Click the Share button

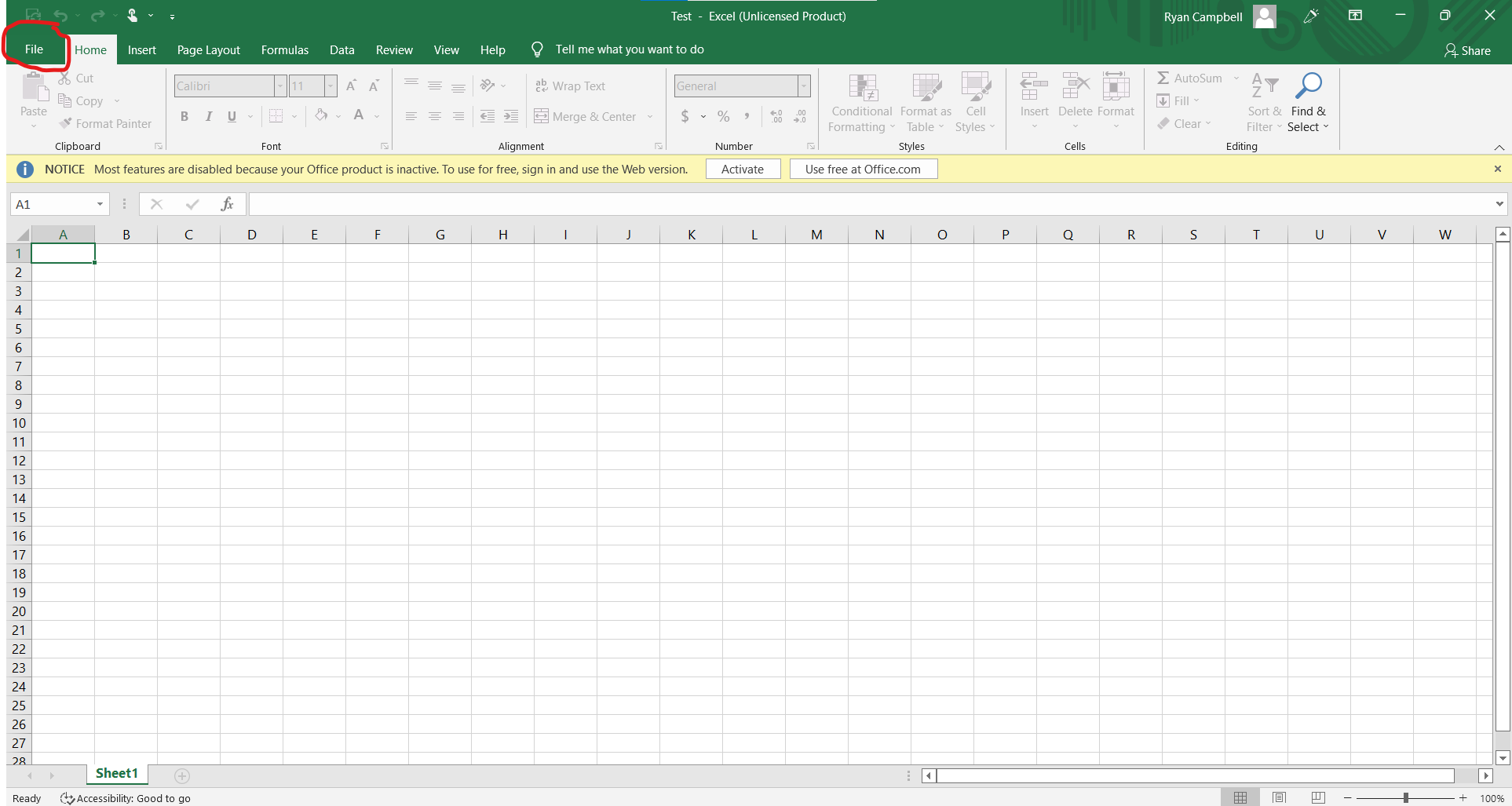[x=1467, y=50]
